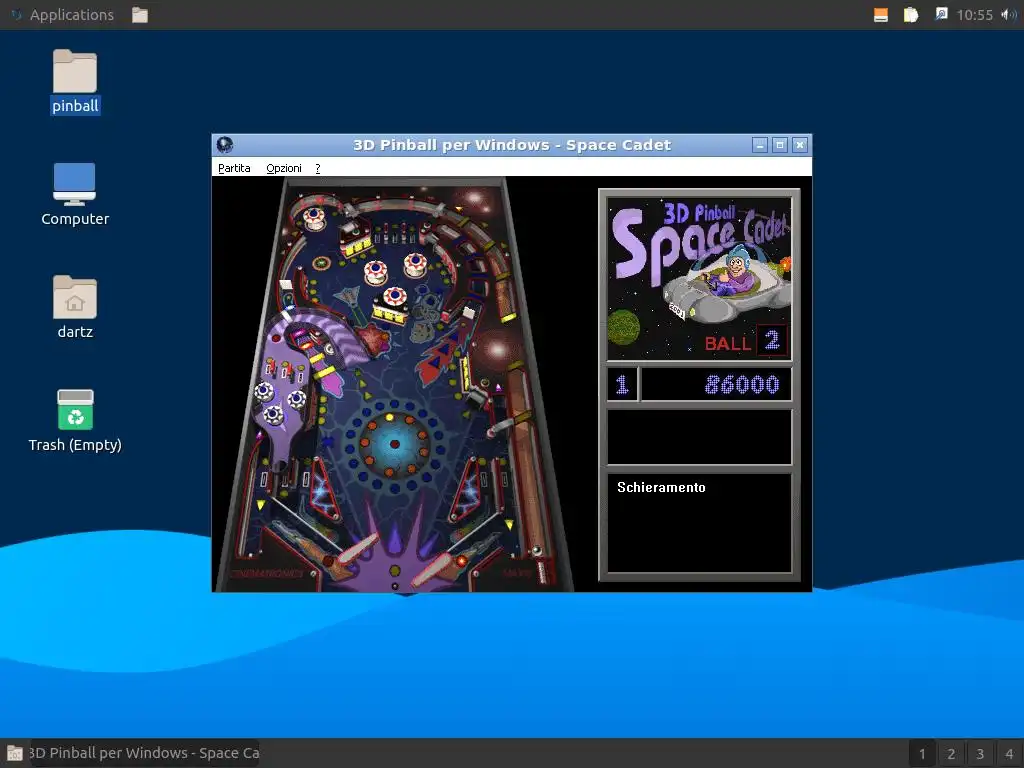
Task: Click the Space Cadet logo artwork
Action: pyautogui.click(x=699, y=278)
